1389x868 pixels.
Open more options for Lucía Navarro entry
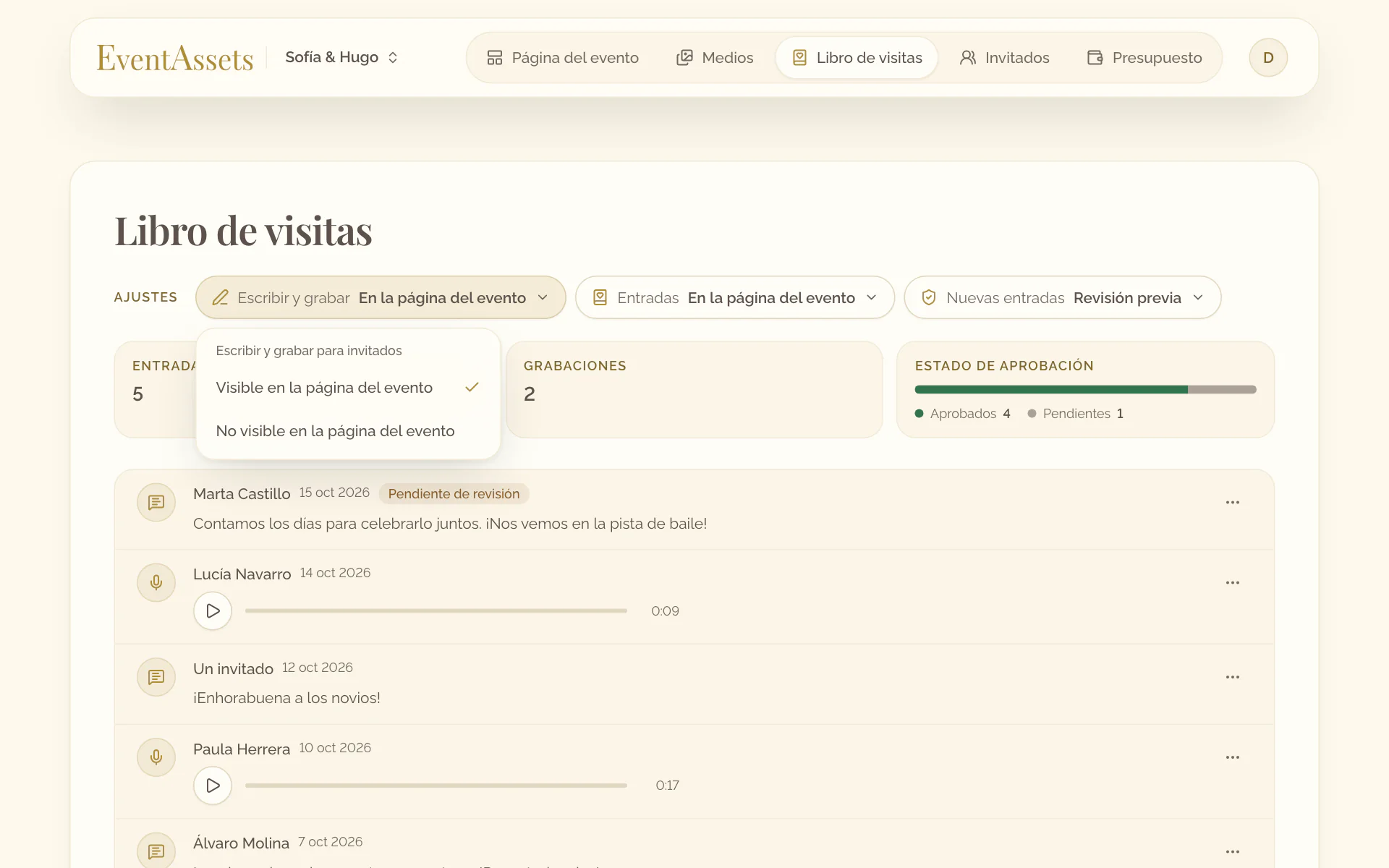(1233, 582)
